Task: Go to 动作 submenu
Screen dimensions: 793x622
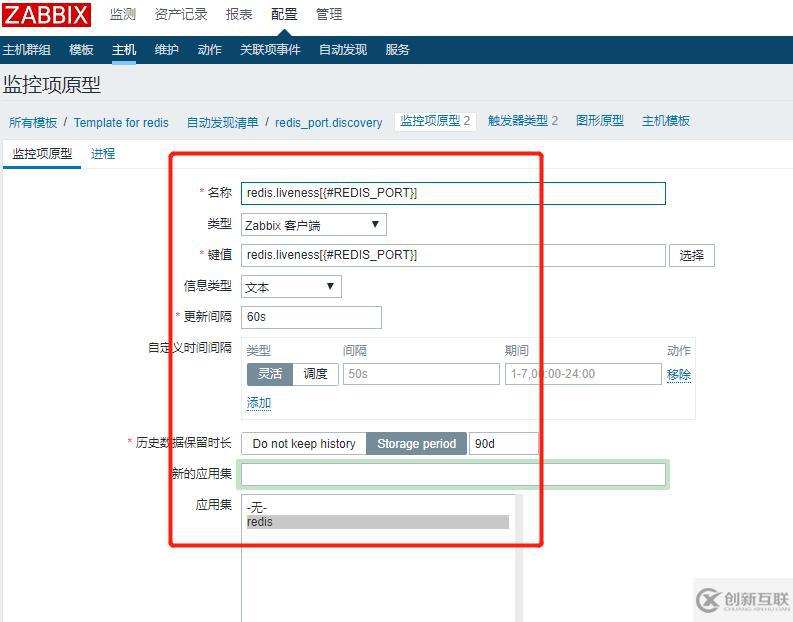Action: [209, 50]
